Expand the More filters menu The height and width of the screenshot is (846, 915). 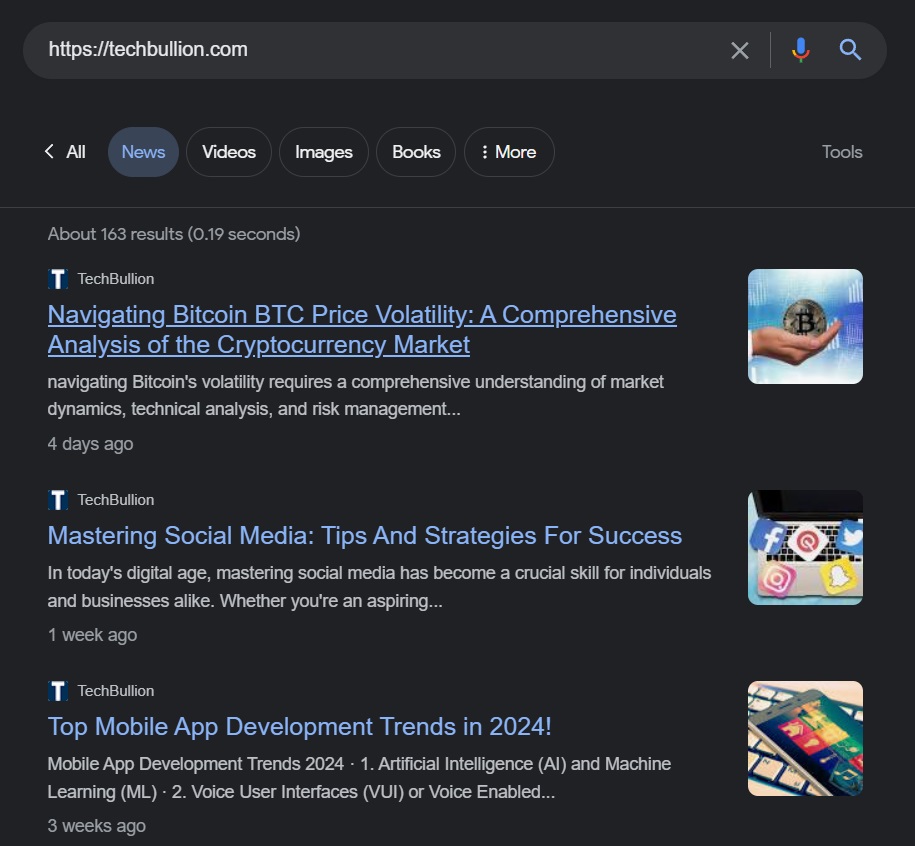pos(509,152)
